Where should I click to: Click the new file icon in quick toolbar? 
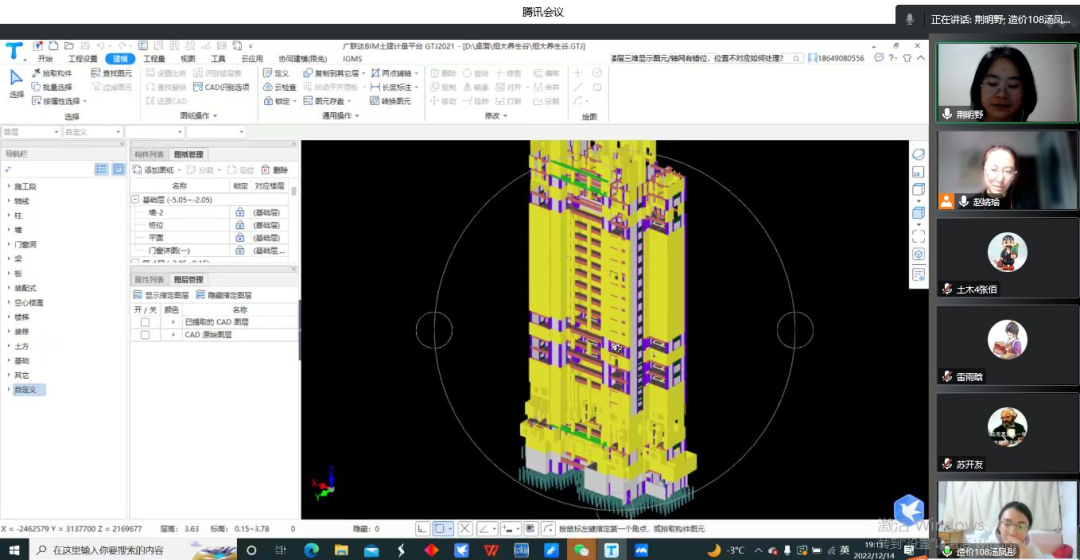click(x=53, y=45)
